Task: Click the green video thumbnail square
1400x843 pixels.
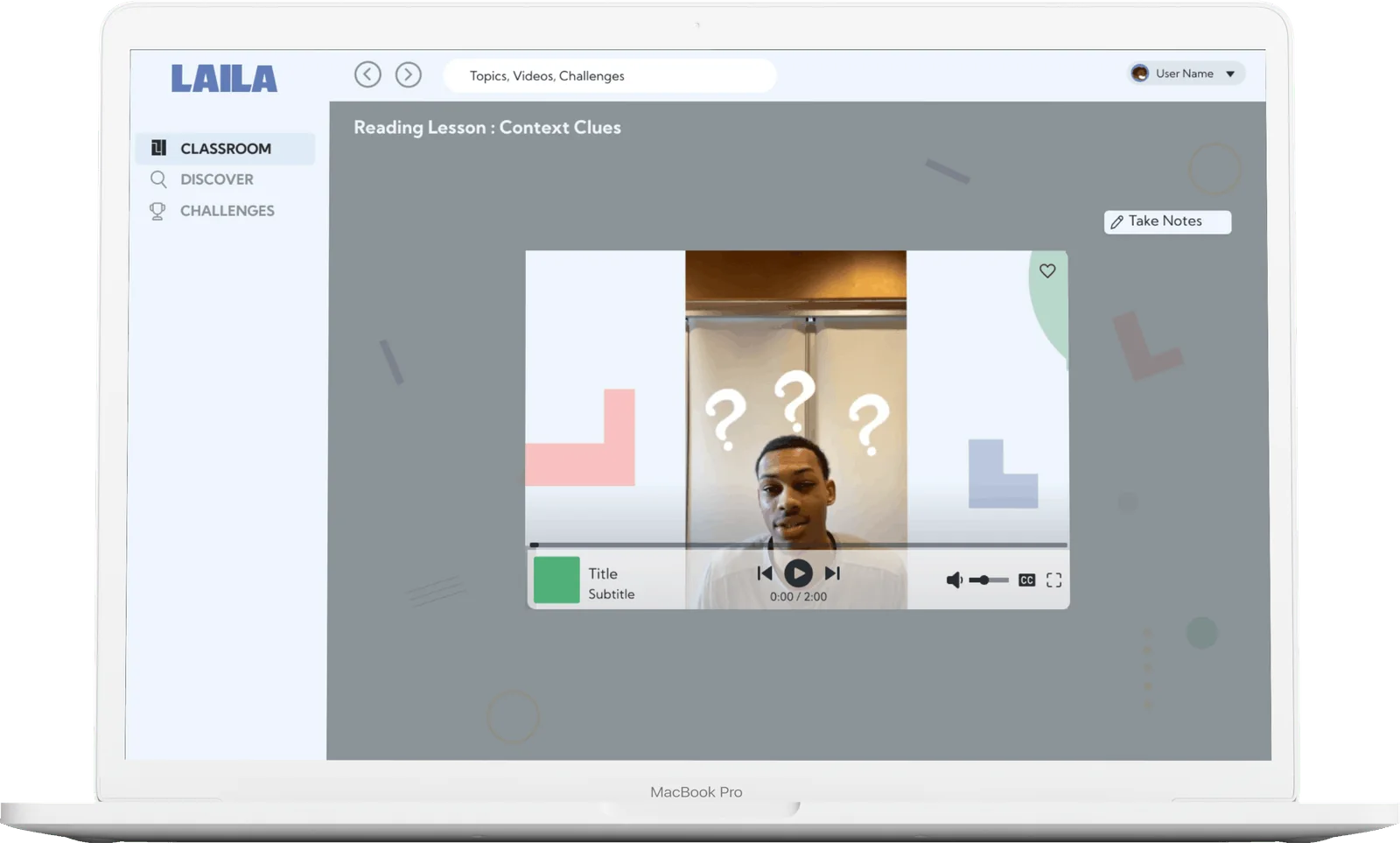Action: (556, 580)
